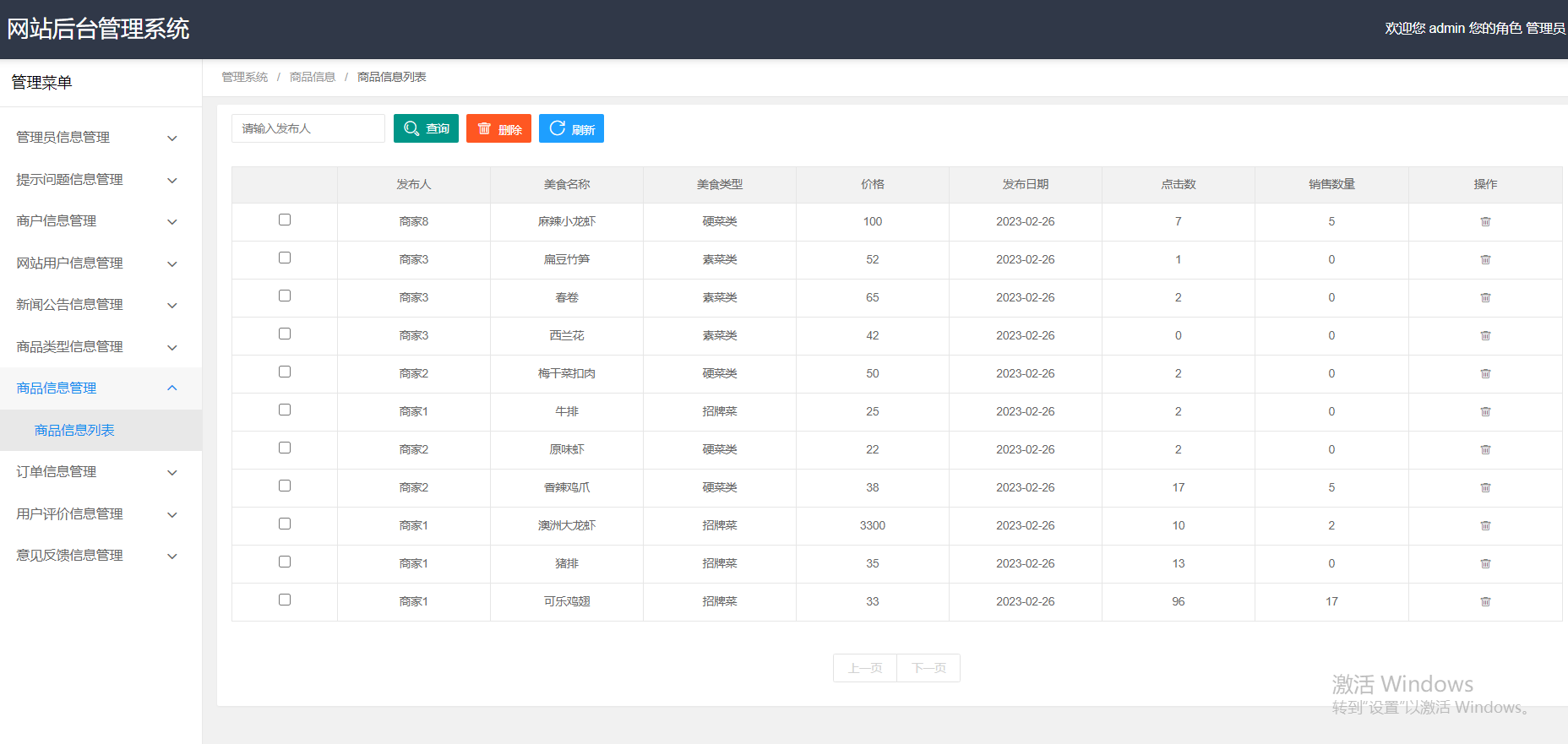Select 商品信息列表 submenu item

point(101,431)
